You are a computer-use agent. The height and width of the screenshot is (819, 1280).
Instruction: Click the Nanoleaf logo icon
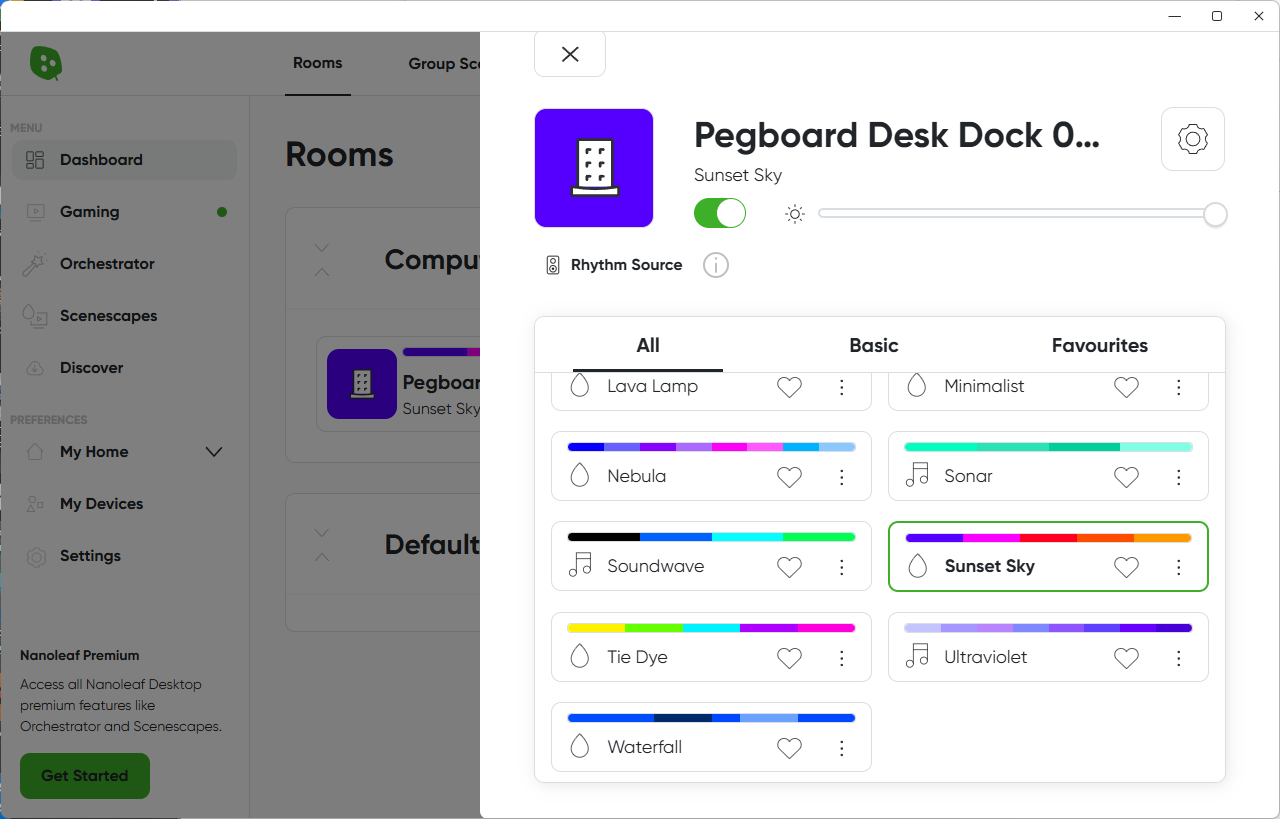(45, 63)
